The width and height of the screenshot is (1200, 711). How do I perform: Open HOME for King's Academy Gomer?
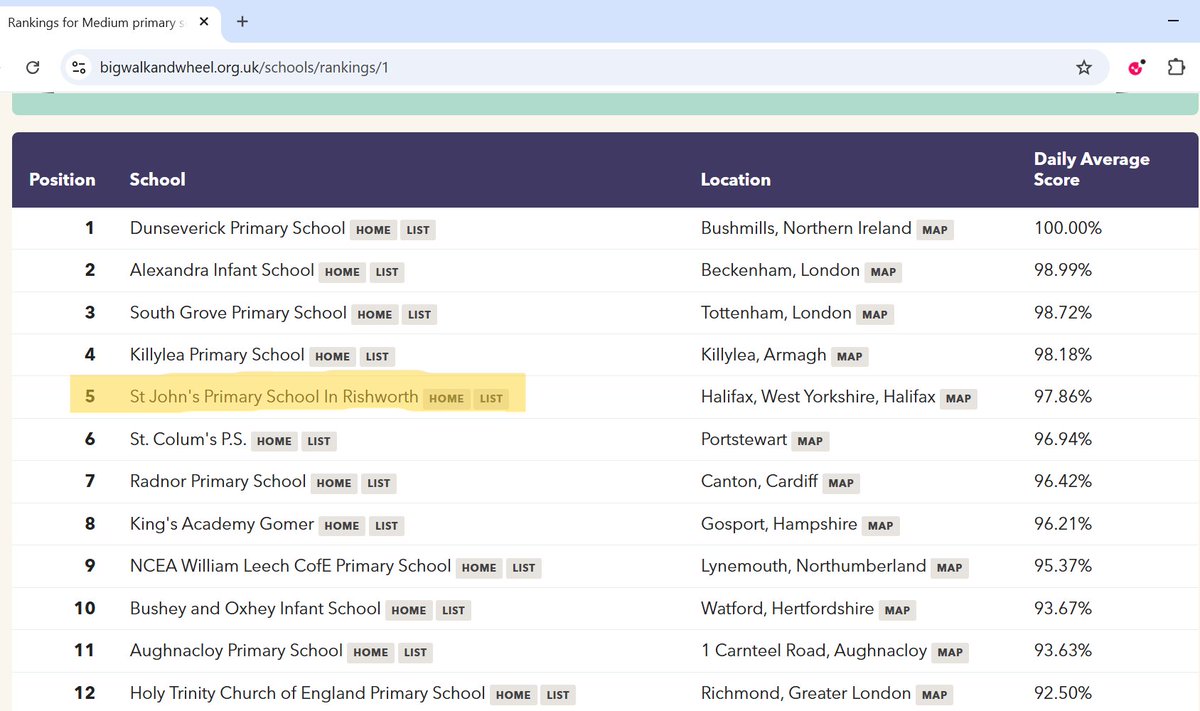(x=342, y=525)
